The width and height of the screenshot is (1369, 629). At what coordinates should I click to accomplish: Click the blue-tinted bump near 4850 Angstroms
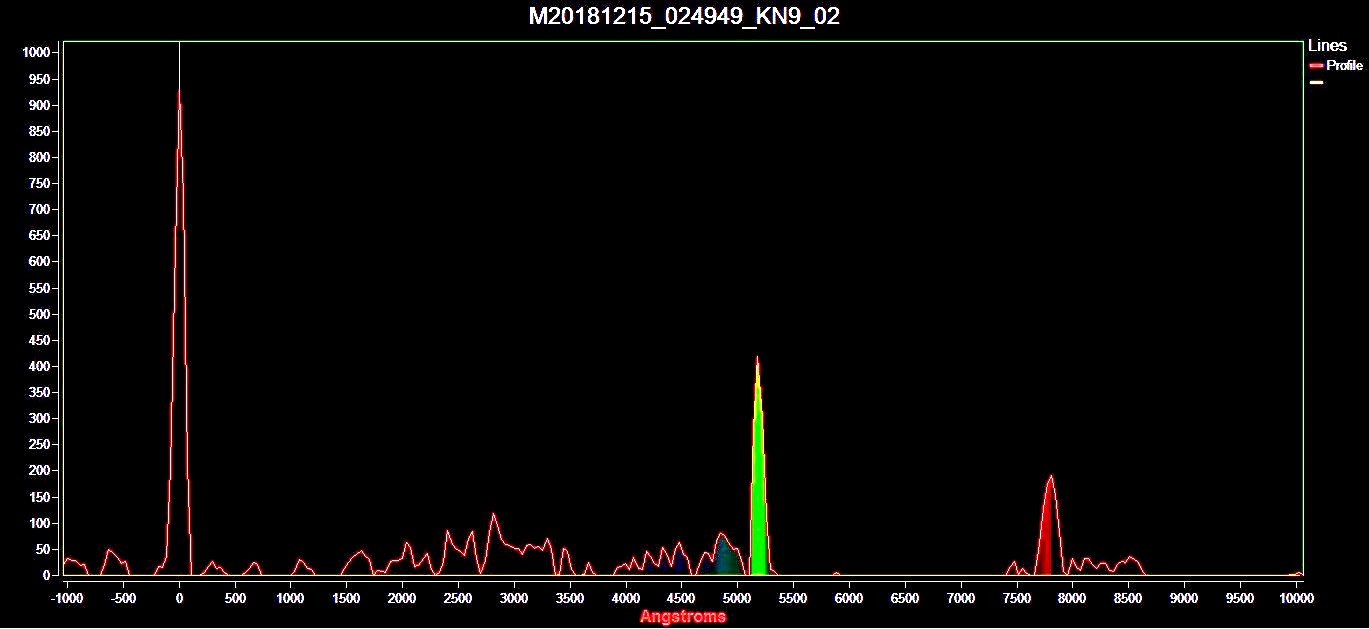(723, 555)
